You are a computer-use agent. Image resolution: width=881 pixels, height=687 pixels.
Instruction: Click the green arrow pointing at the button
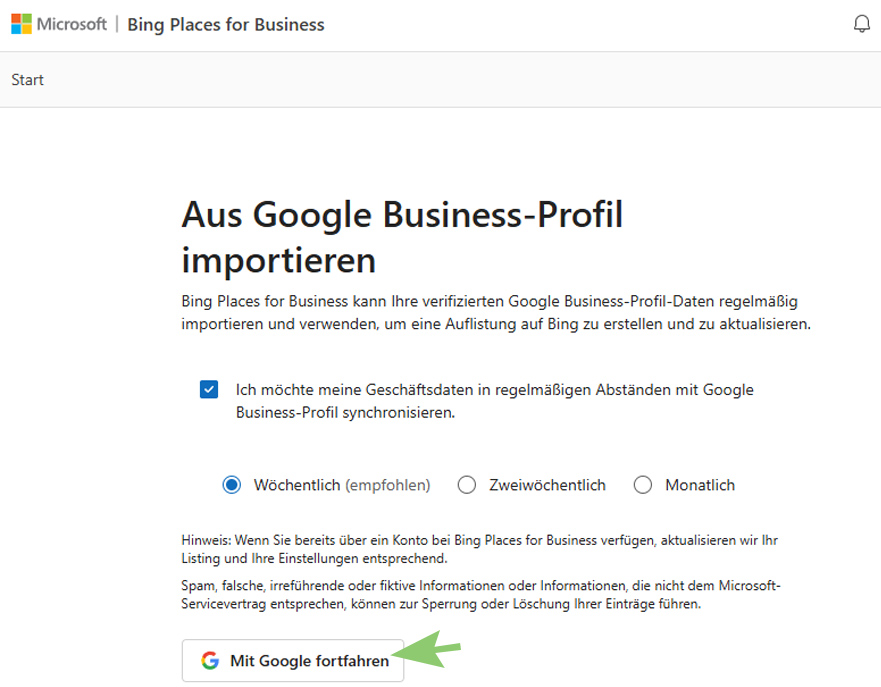(428, 655)
